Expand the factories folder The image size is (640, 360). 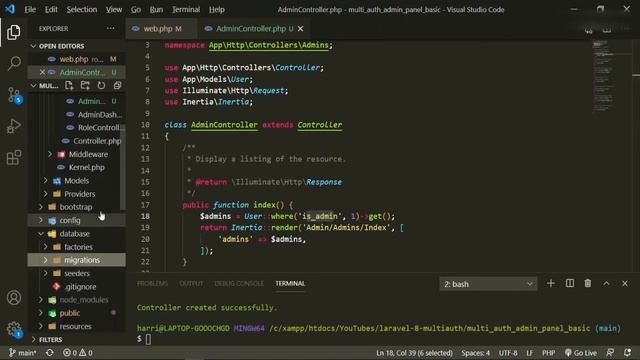point(45,247)
